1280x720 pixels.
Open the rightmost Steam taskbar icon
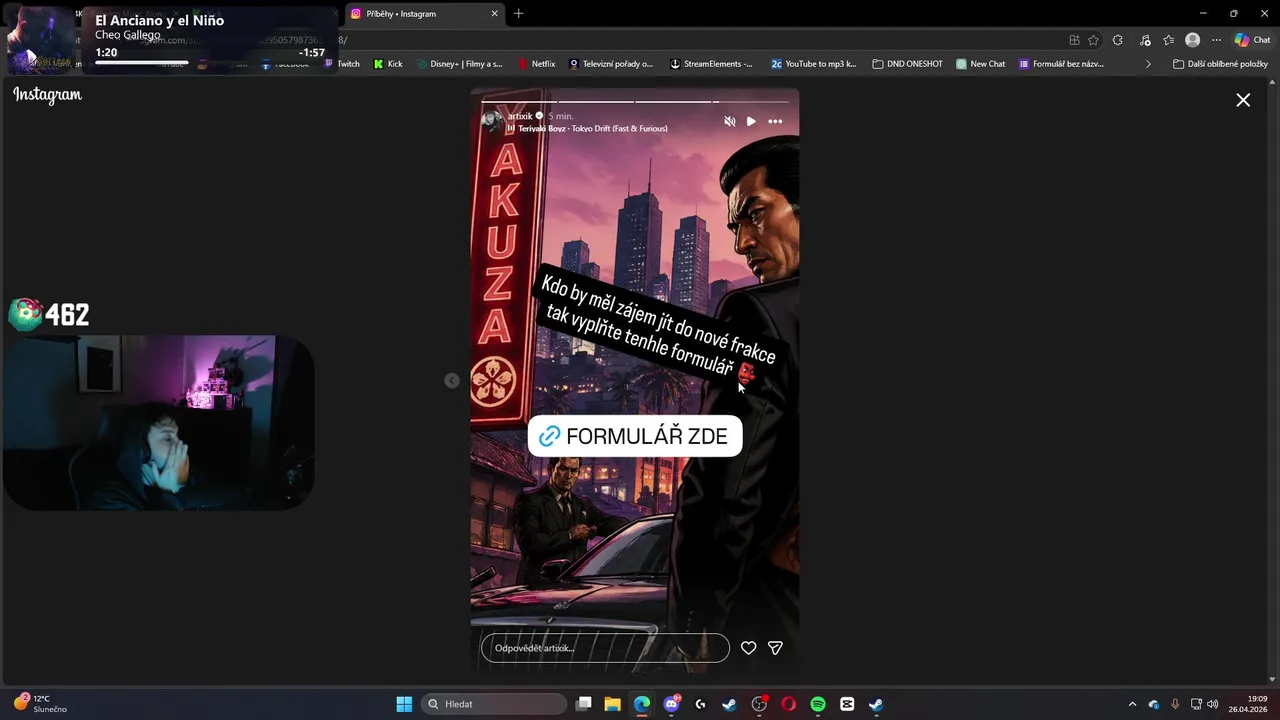[876, 704]
